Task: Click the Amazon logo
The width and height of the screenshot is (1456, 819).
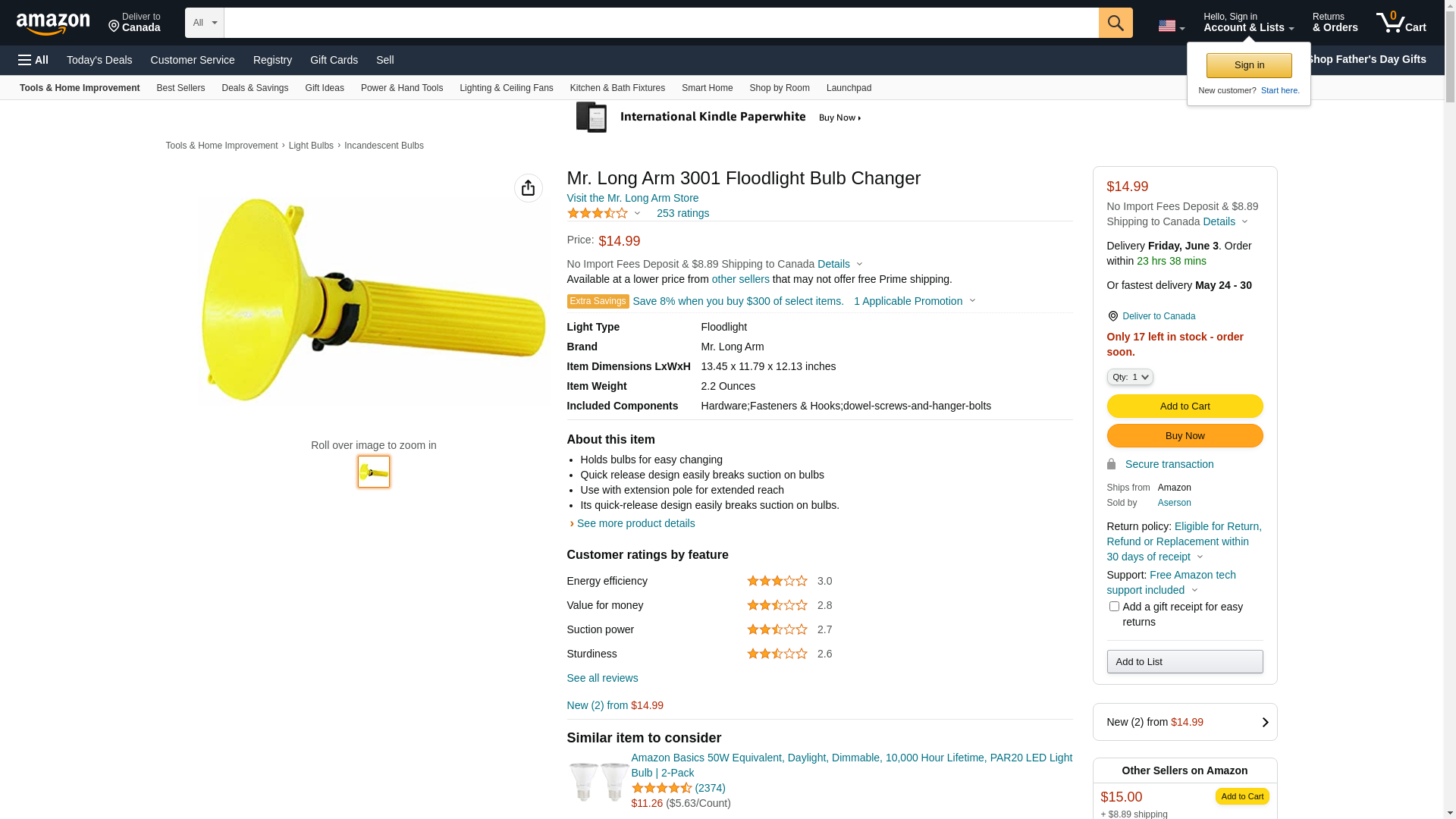Action: tap(53, 24)
